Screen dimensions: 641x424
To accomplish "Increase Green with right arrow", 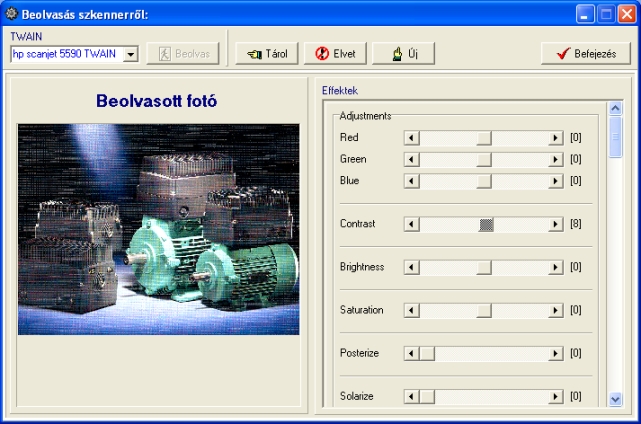I will click(556, 159).
